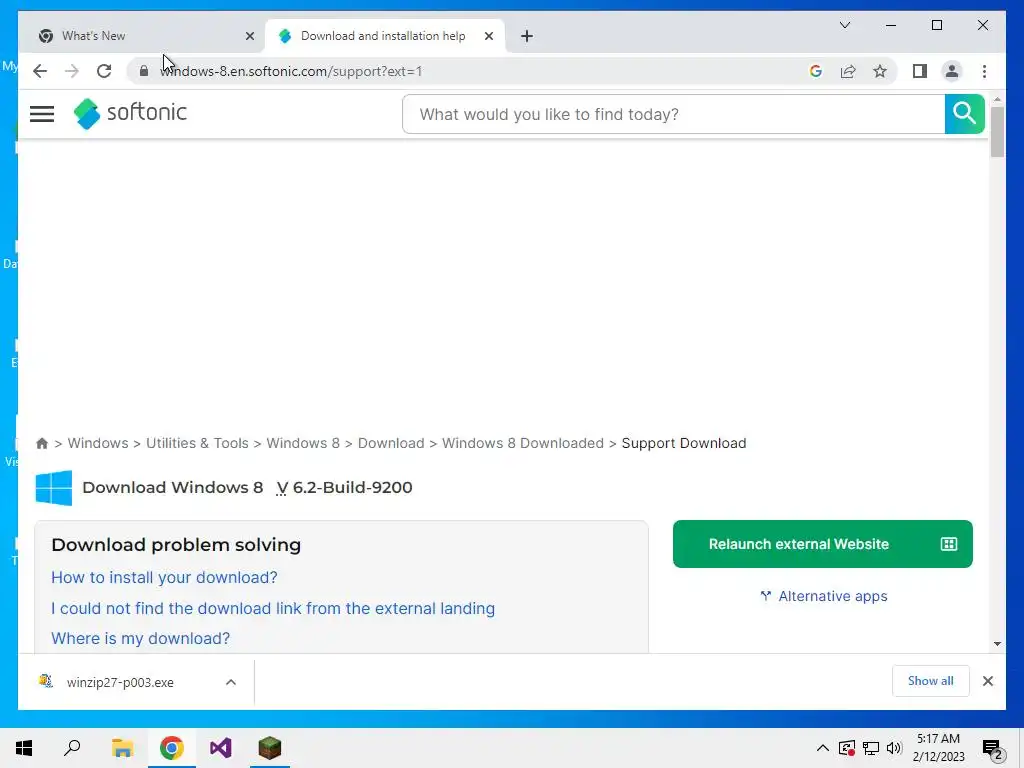Go to Utilities & Tools breadcrumb
The height and width of the screenshot is (768, 1024).
197,443
